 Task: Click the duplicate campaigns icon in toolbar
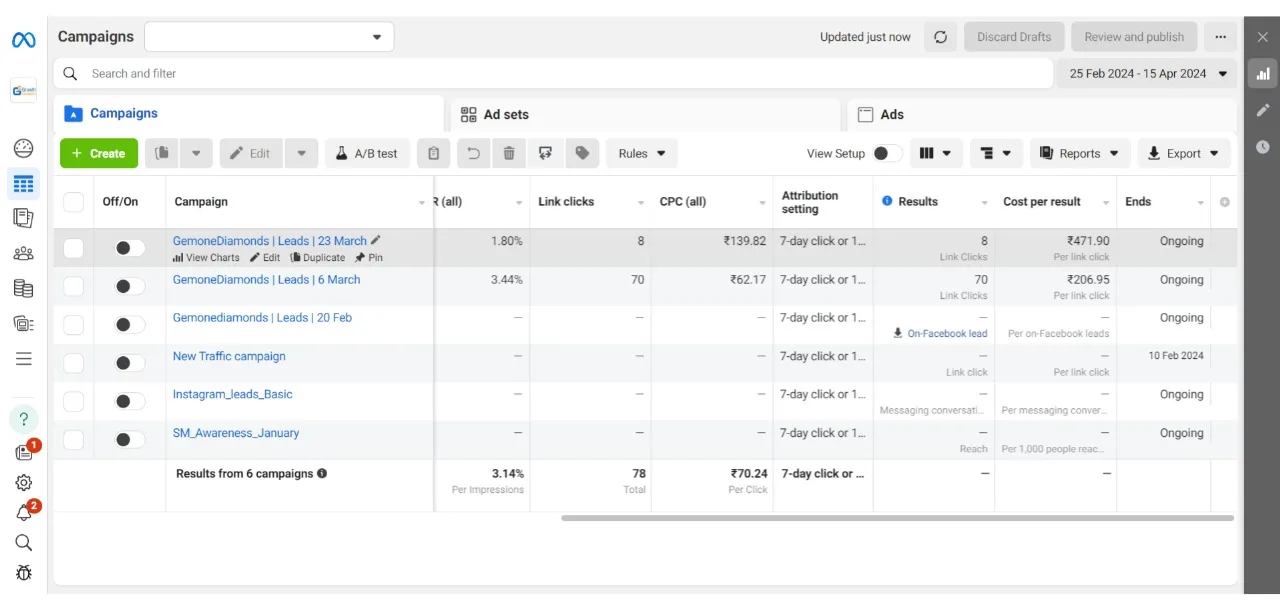(x=161, y=153)
